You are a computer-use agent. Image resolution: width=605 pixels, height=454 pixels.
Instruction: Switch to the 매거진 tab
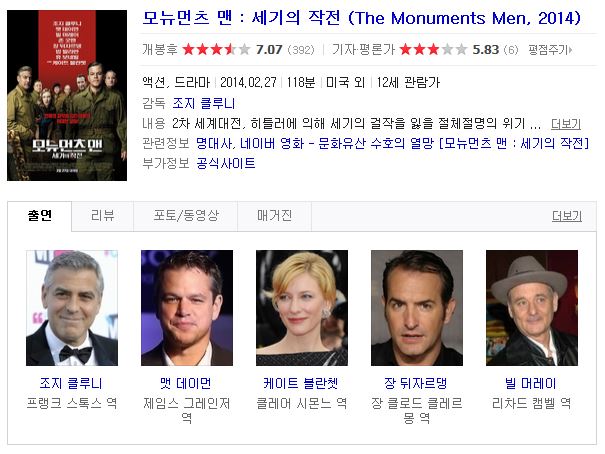tap(274, 216)
